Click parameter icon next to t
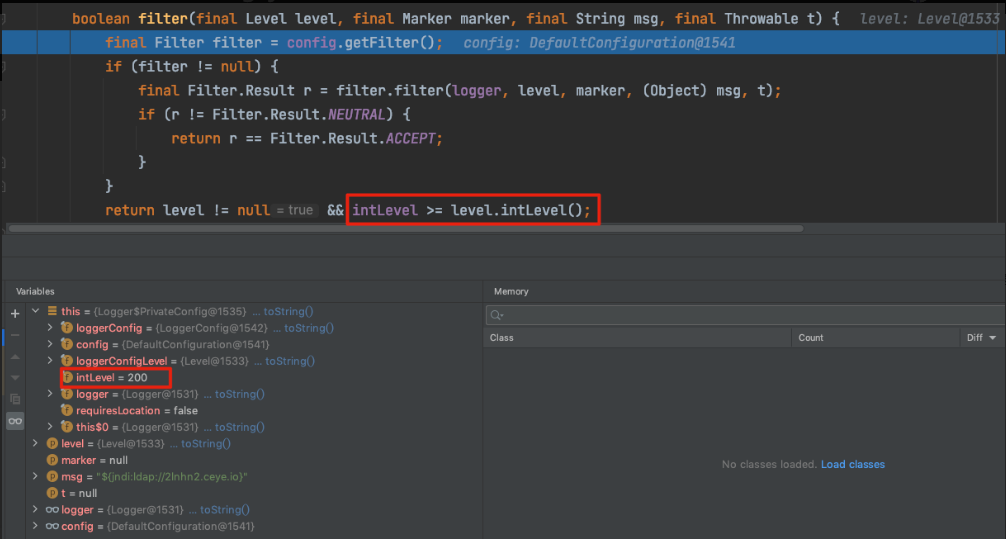 [x=53, y=493]
